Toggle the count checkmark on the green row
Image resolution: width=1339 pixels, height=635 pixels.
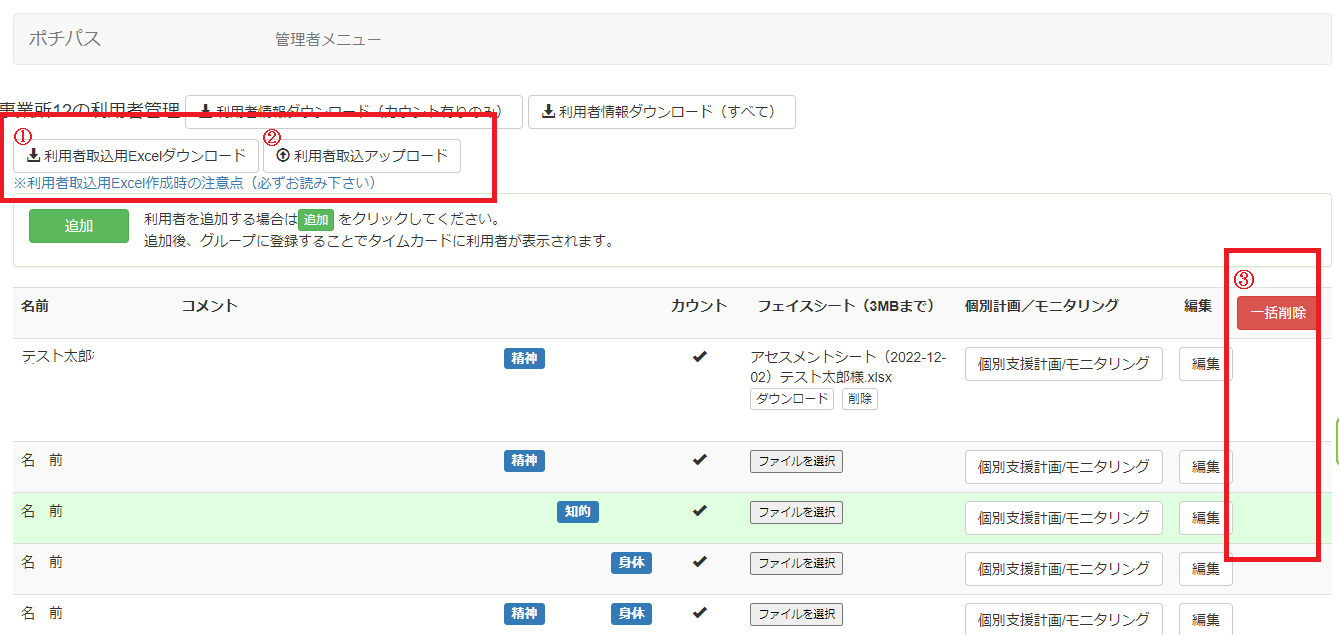pyautogui.click(x=701, y=510)
